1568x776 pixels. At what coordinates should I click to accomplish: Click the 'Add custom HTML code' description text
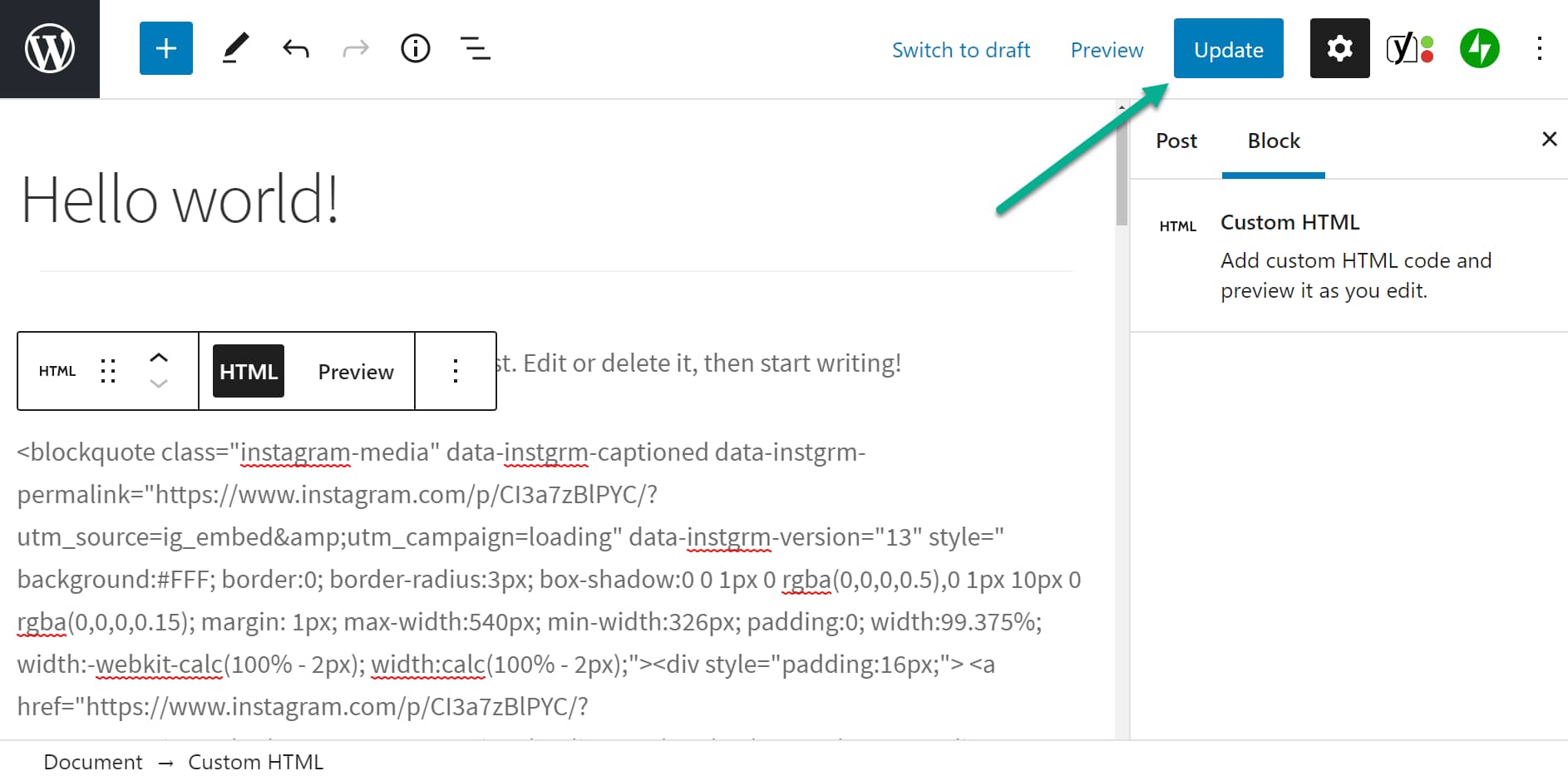(1356, 275)
